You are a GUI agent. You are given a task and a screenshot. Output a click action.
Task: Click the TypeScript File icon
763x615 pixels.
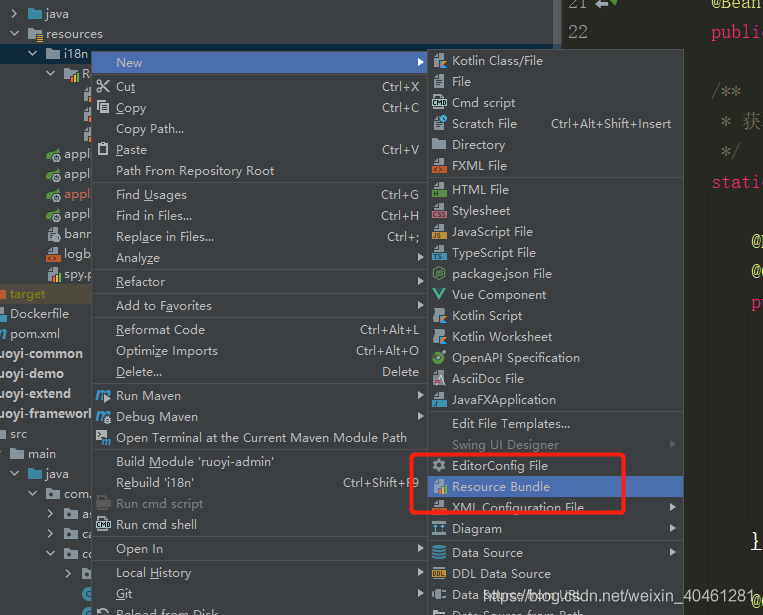tap(439, 253)
